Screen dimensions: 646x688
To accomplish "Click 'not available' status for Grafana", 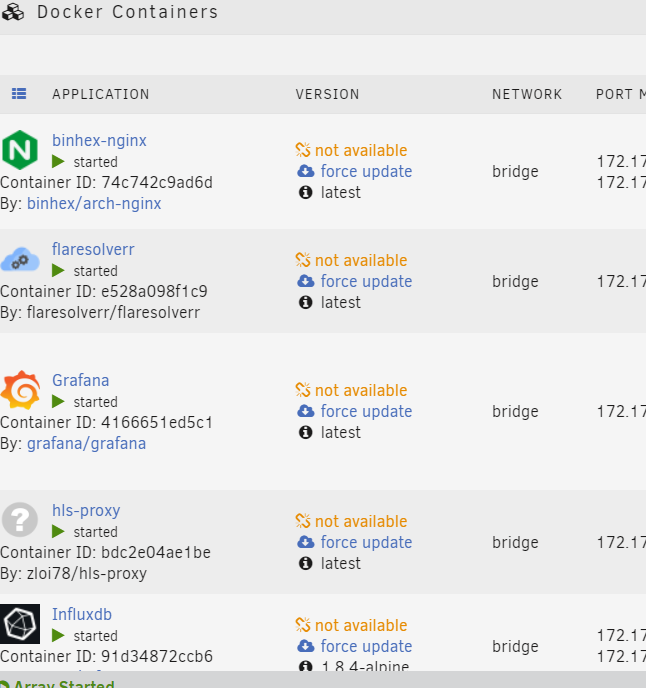I will point(361,390).
